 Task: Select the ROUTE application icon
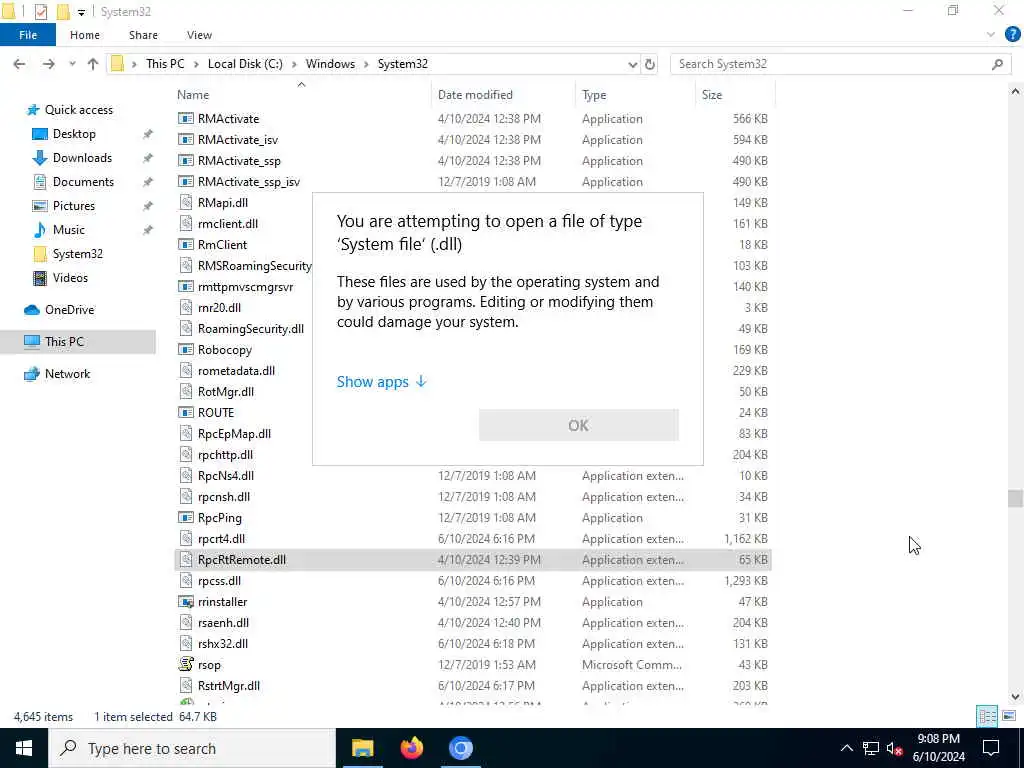[186, 413]
